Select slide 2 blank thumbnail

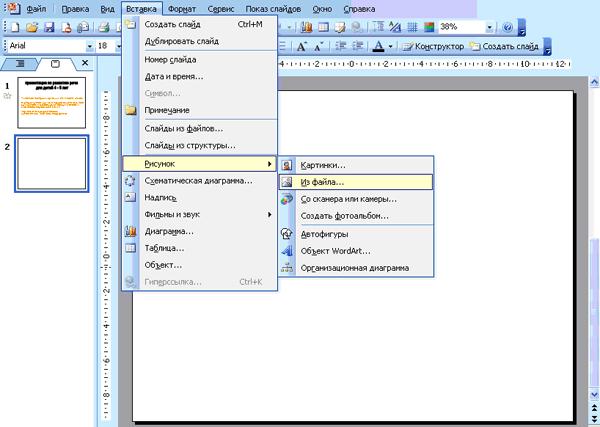(52, 163)
